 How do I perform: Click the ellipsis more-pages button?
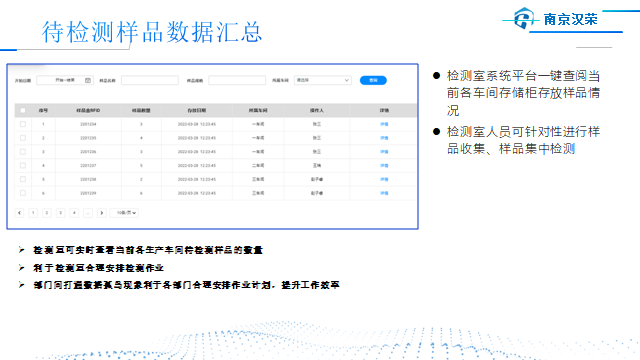(88, 213)
